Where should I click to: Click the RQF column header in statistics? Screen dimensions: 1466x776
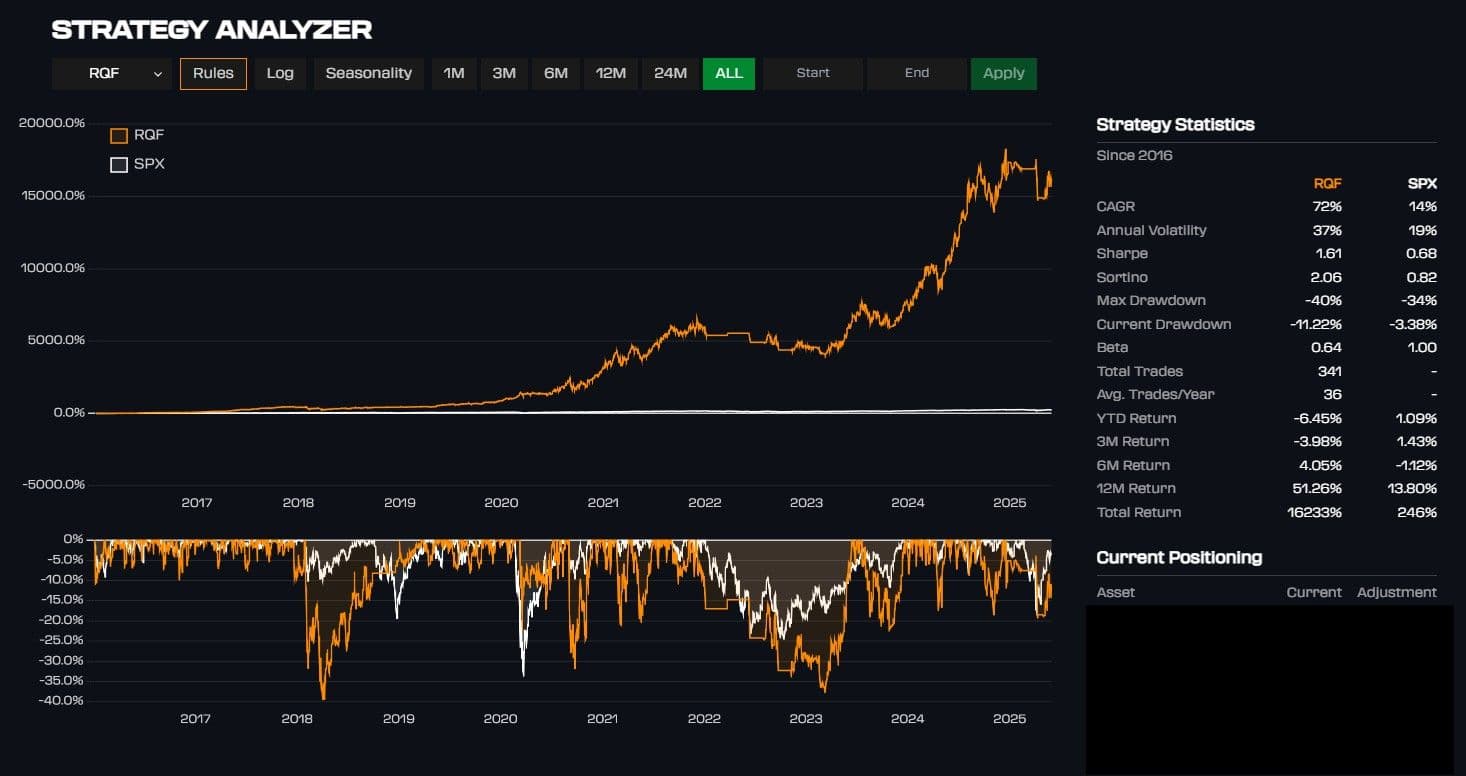point(1327,183)
